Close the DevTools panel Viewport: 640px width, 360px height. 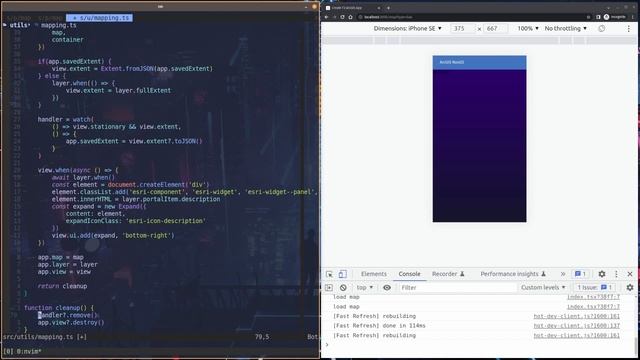pos(630,274)
